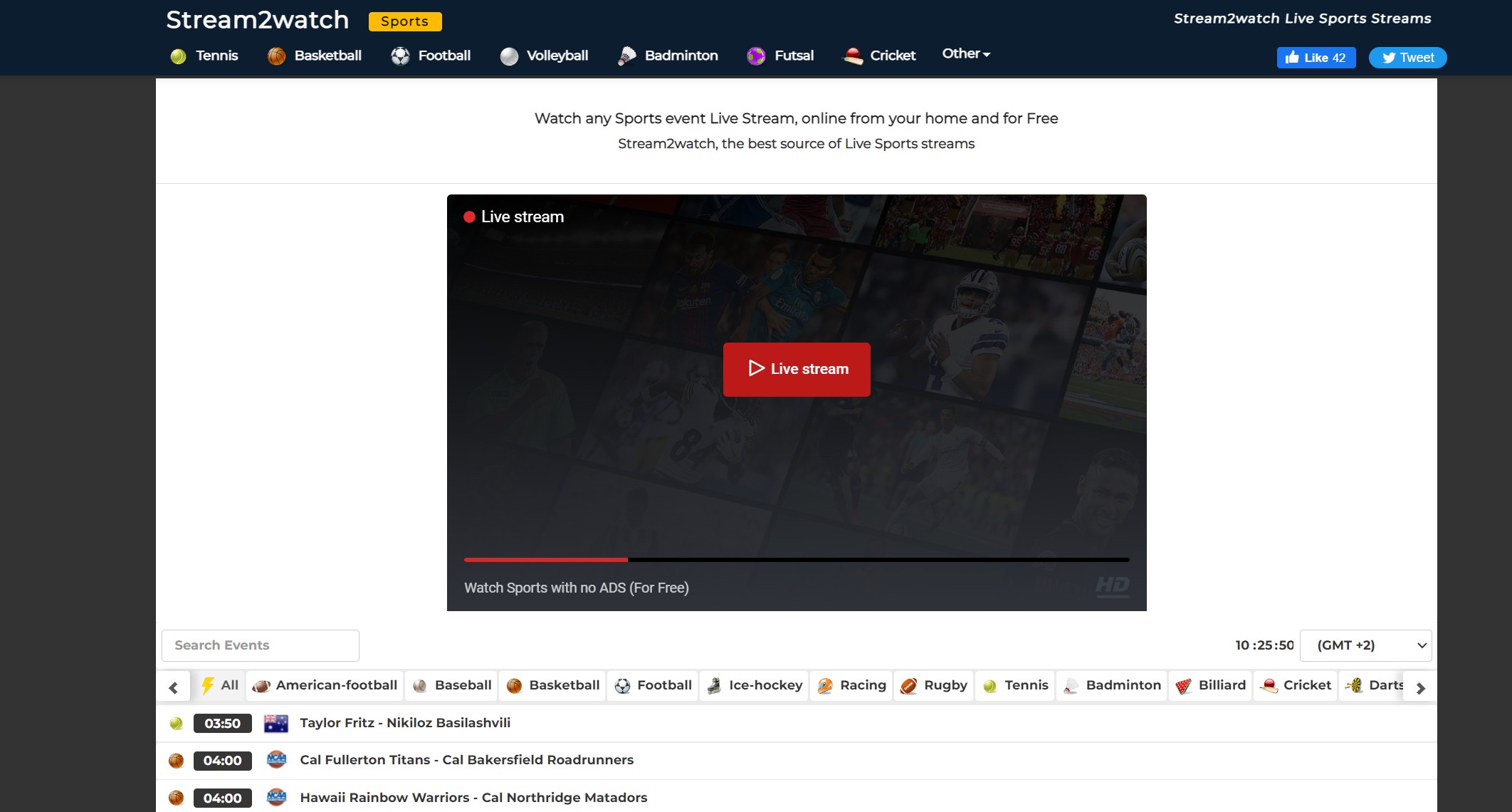Select the Racing filter tab

851,686
